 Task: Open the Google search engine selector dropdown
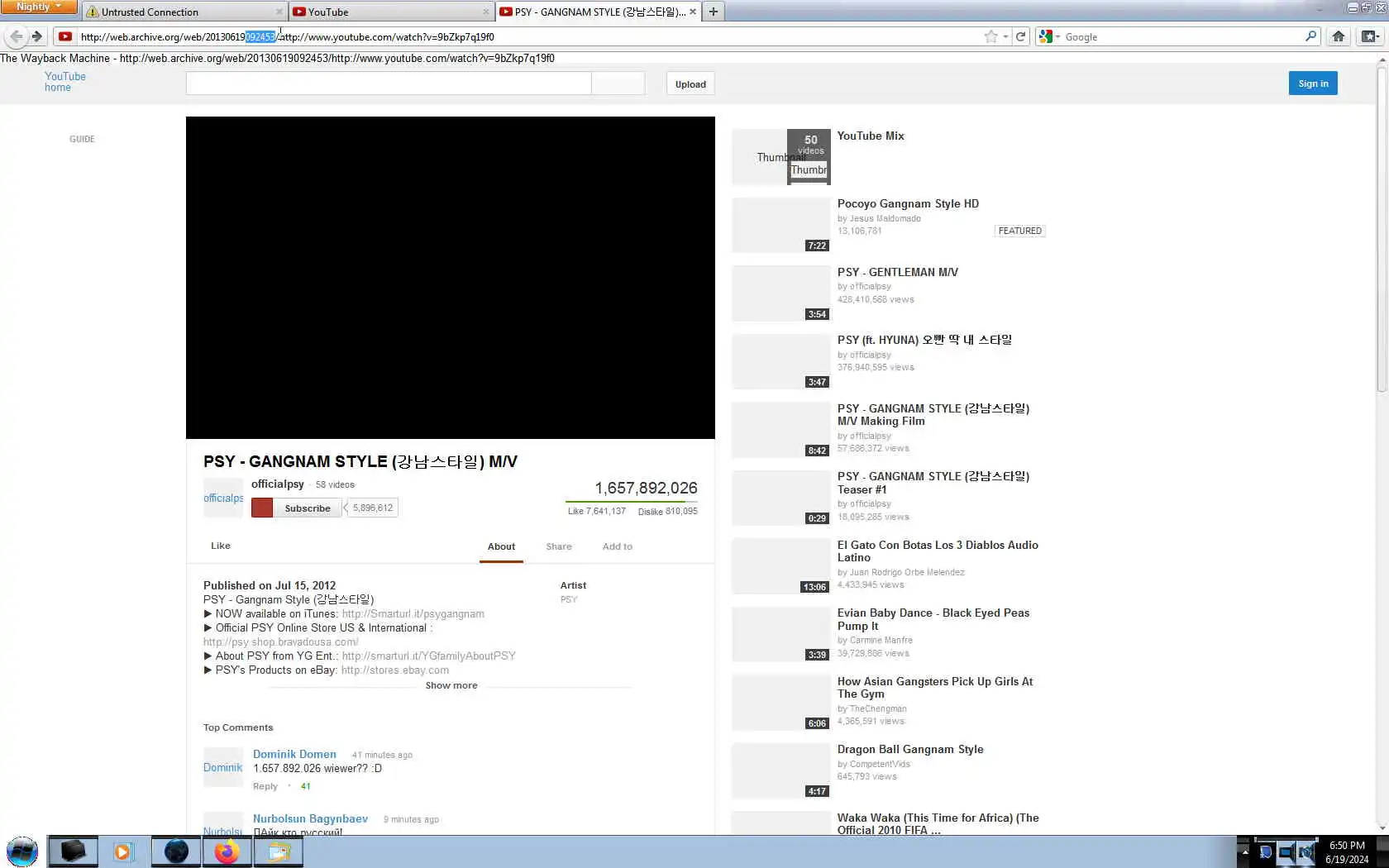[1048, 36]
